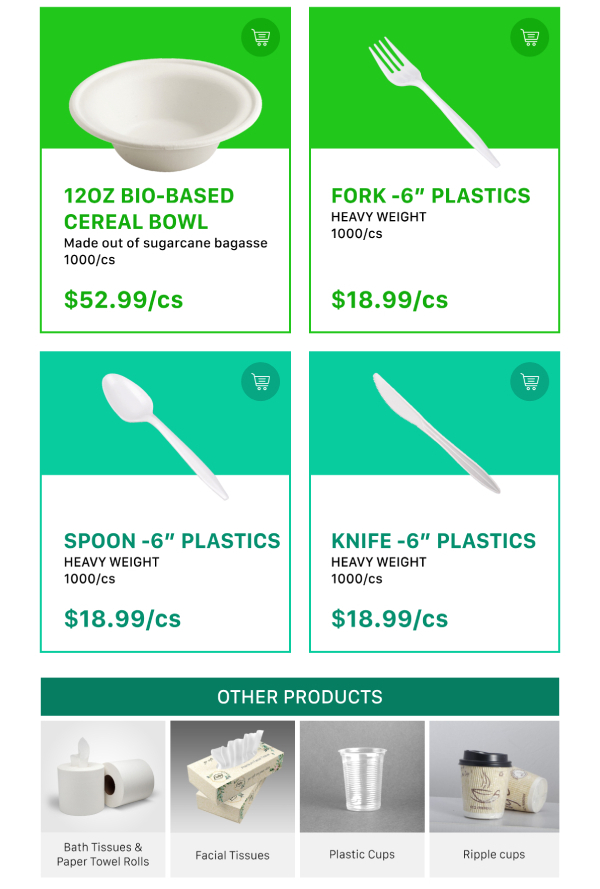600x889 pixels.
Task: Click cart icon on spoon product card
Action: tap(261, 381)
